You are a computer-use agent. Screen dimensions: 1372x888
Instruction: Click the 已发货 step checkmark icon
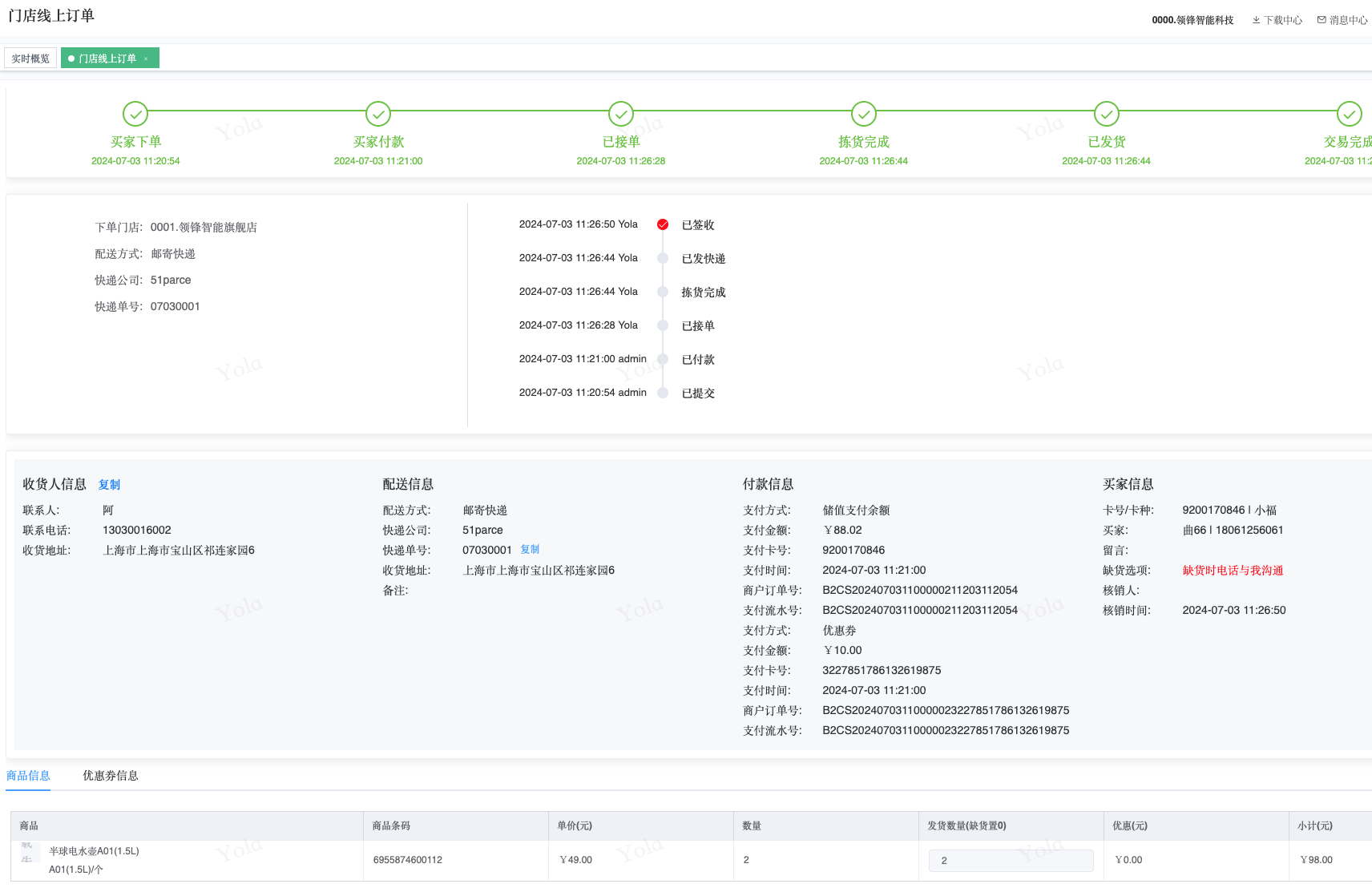click(x=1107, y=114)
